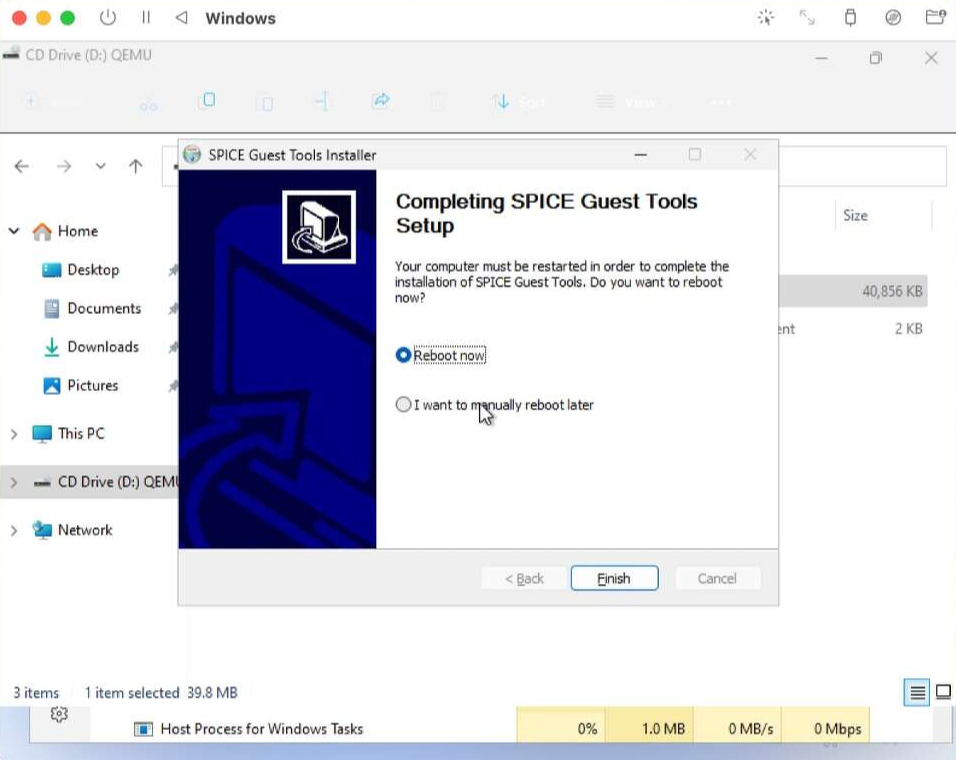Click the Explorer delete trash icon
The image size is (956, 760).
click(437, 101)
